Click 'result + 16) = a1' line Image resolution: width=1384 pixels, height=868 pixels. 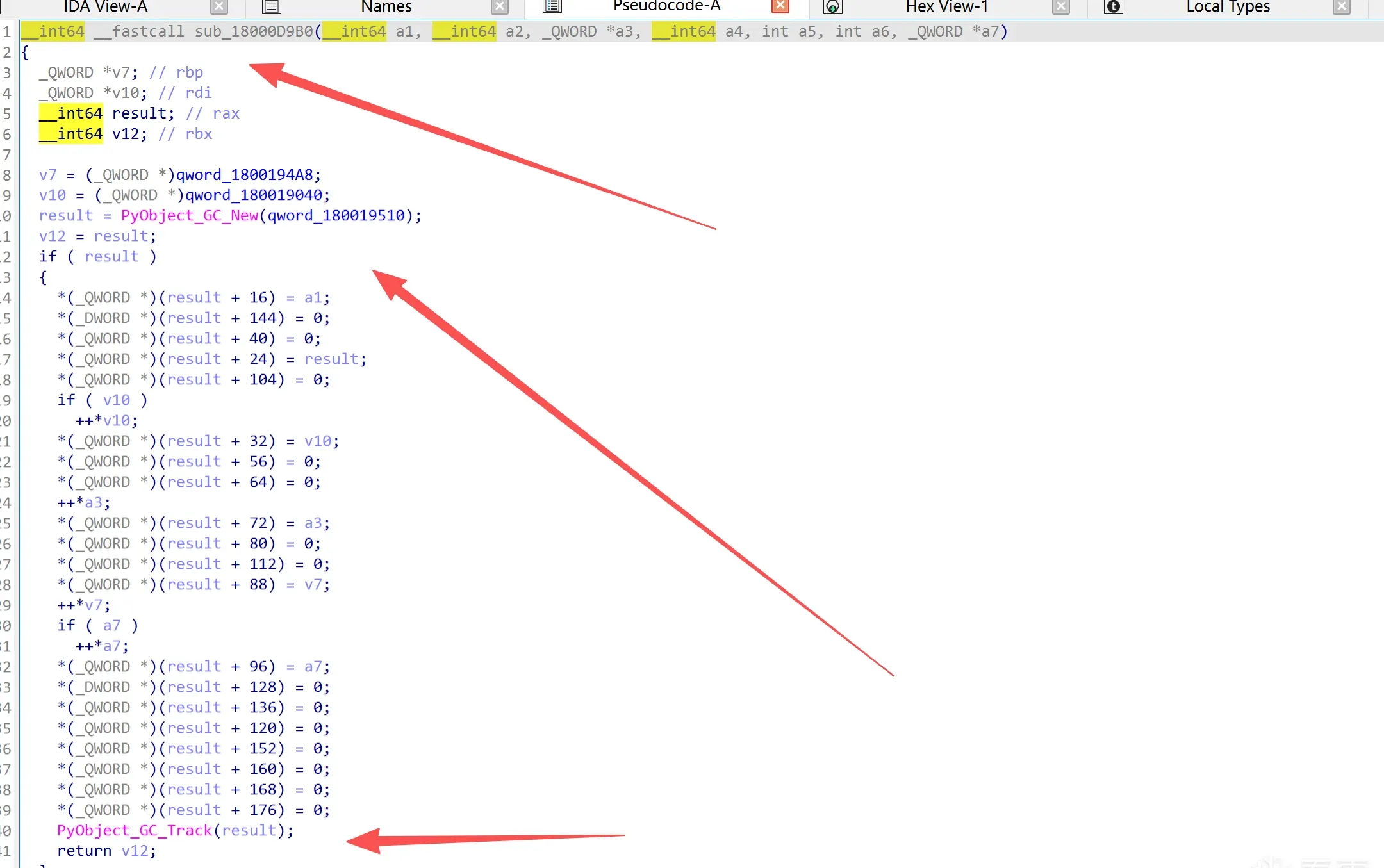(194, 298)
